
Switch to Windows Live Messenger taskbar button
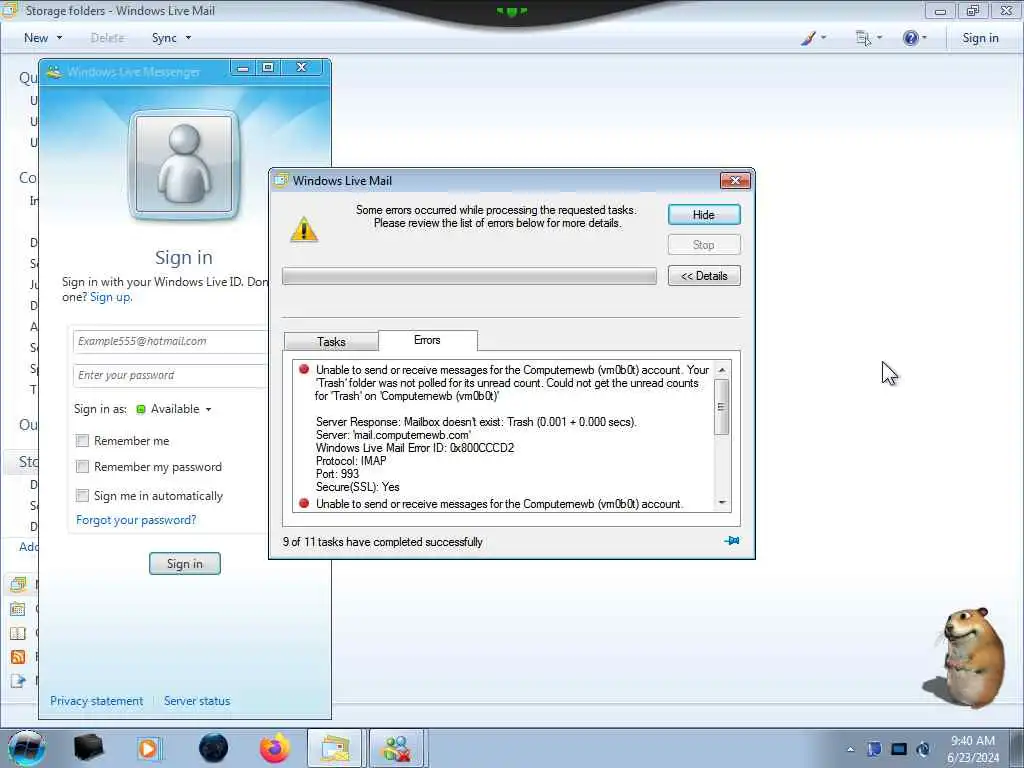(x=397, y=748)
